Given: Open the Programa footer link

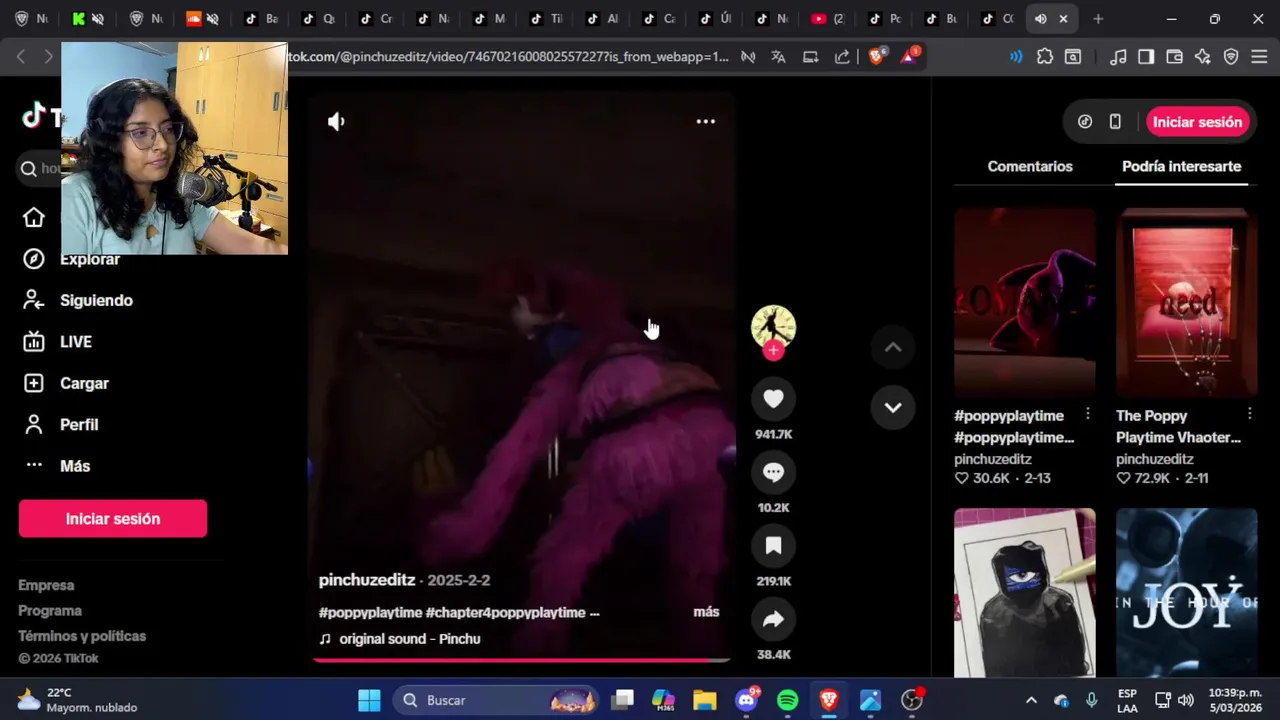Looking at the screenshot, I should [50, 611].
